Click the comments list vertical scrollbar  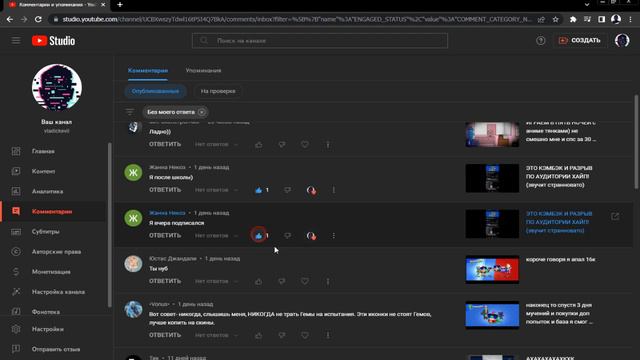pos(636,142)
